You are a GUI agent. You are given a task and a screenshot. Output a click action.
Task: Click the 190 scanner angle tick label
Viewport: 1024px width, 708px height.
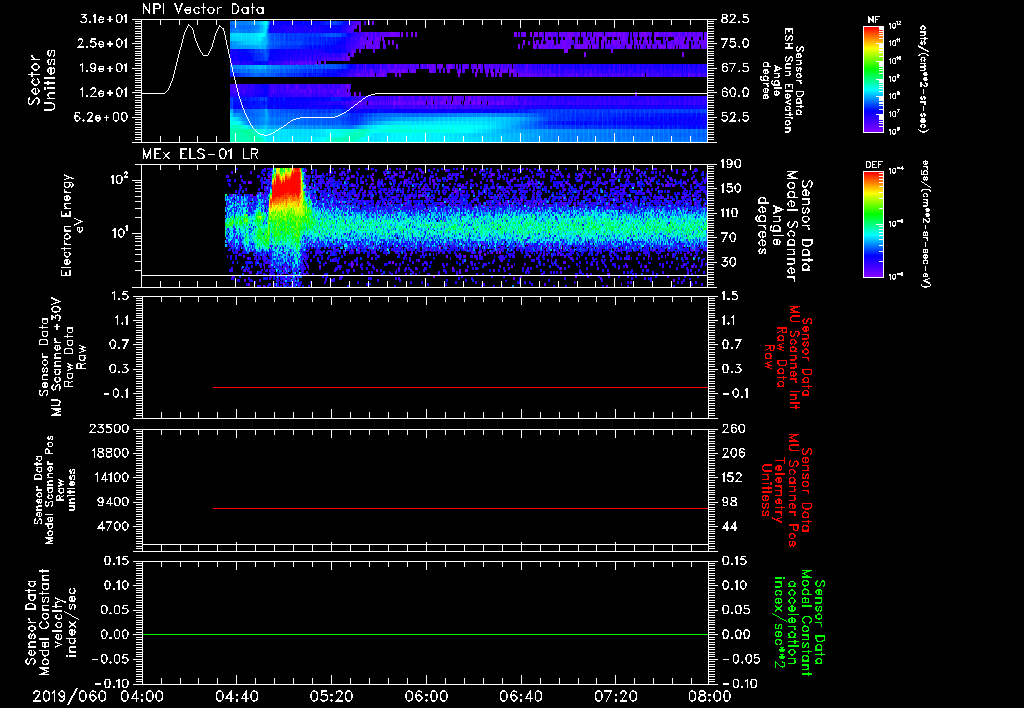tap(733, 164)
